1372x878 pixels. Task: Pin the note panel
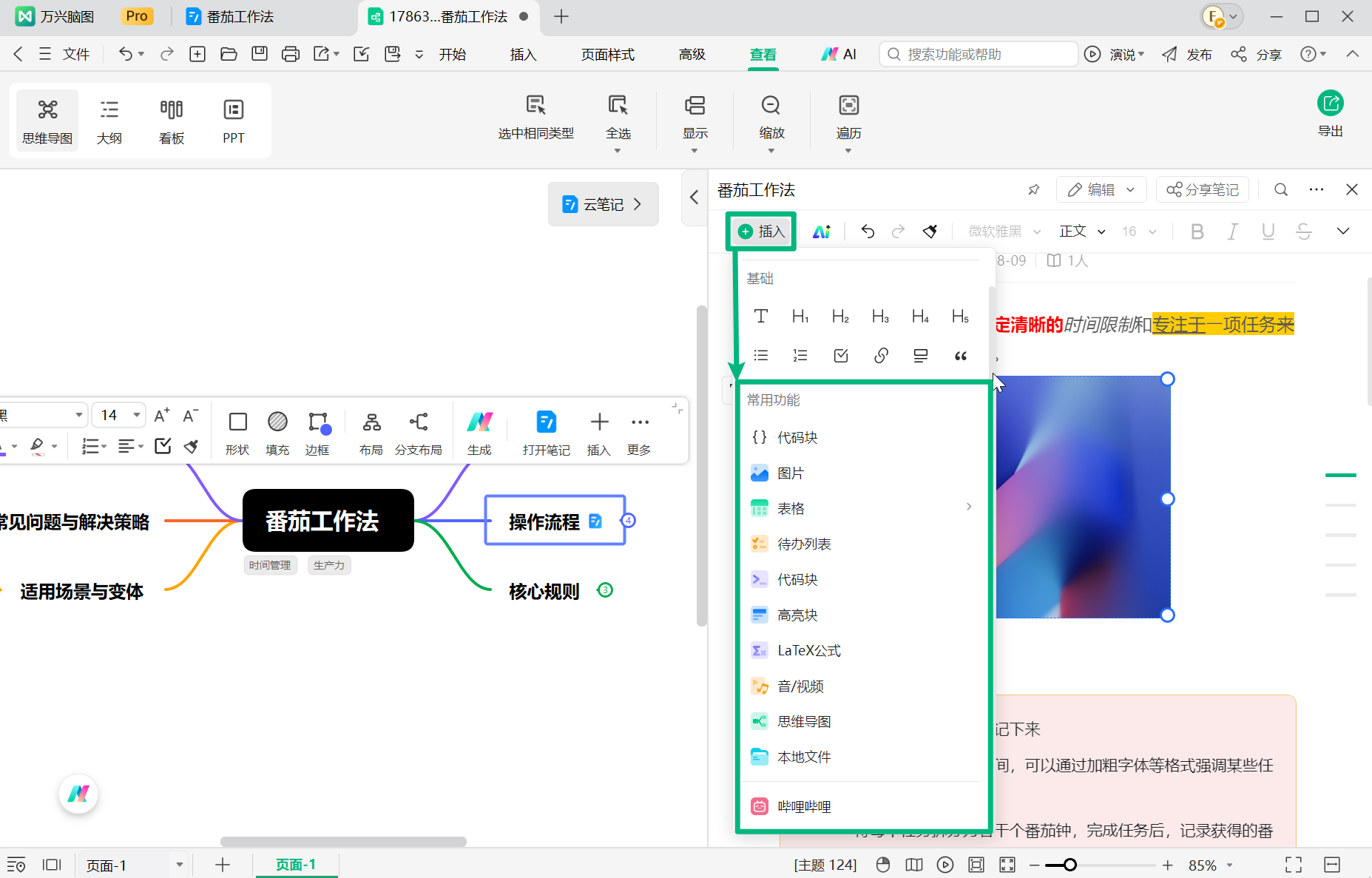point(1034,190)
